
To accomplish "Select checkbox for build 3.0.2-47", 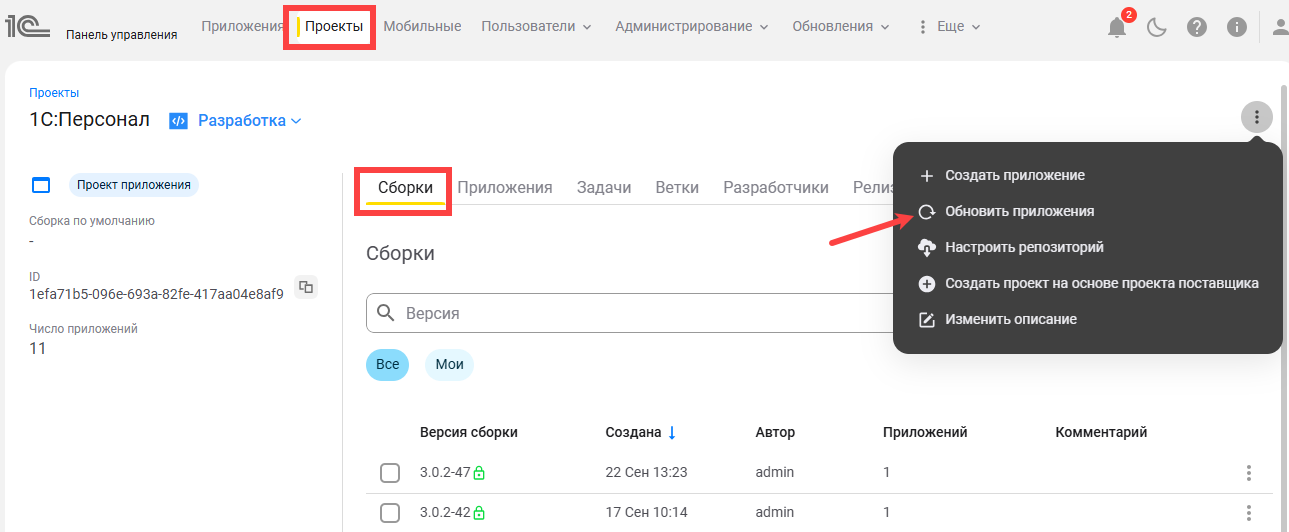I will pyautogui.click(x=390, y=473).
